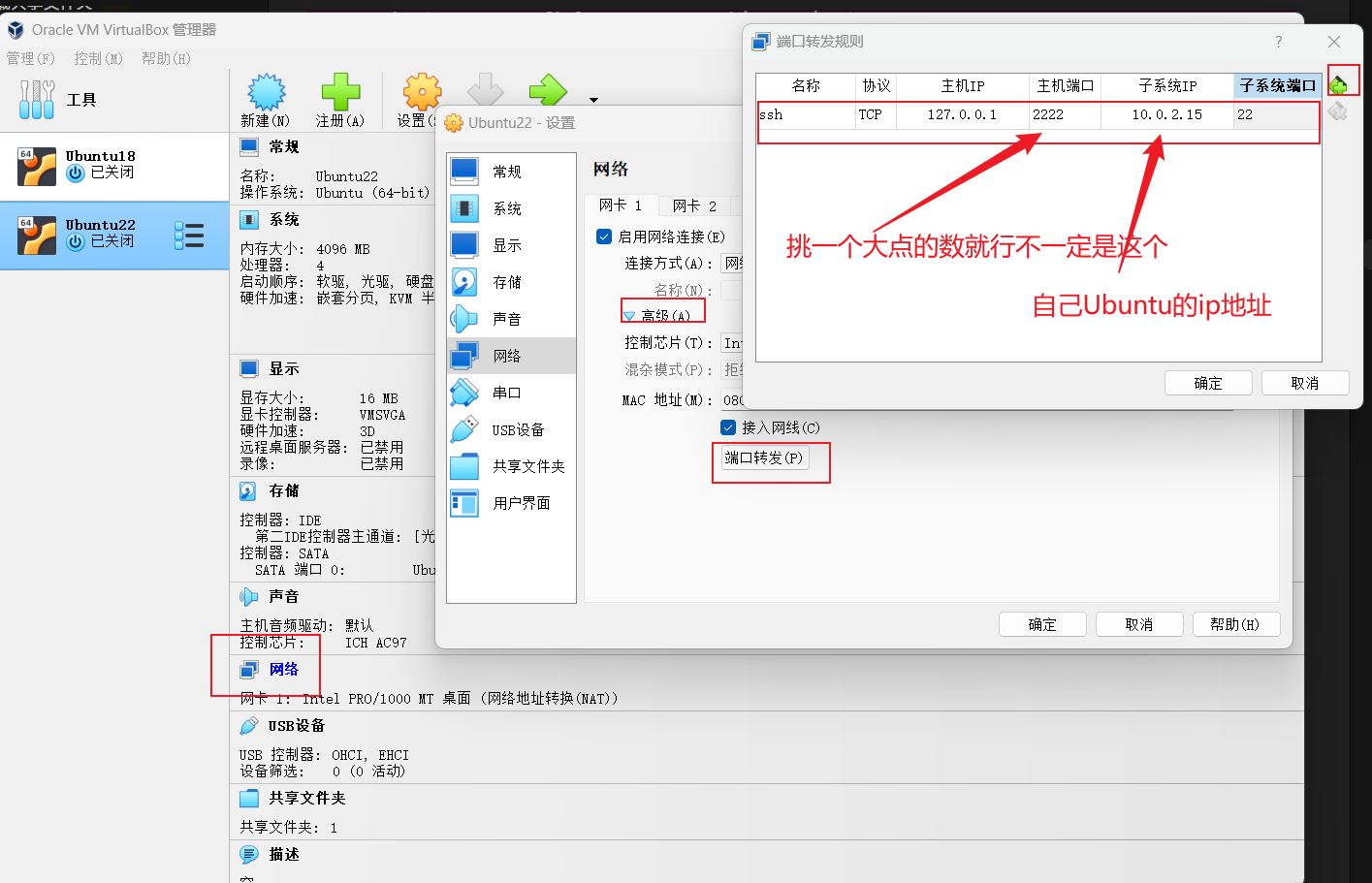This screenshot has height=883, width=1372.
Task: Cancel port forwarding rules dialog (取消)
Action: [x=1305, y=383]
